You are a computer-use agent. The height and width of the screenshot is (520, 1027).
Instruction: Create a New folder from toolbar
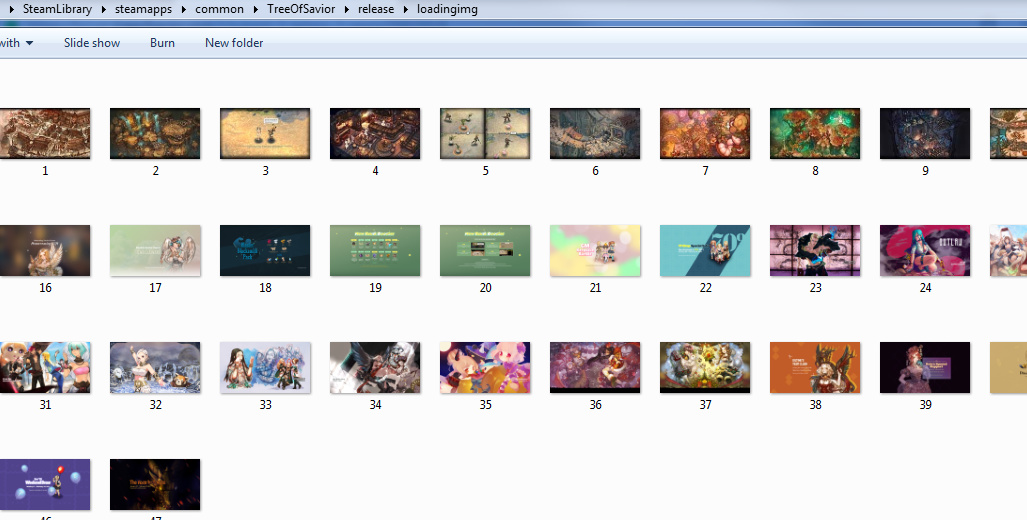click(234, 43)
